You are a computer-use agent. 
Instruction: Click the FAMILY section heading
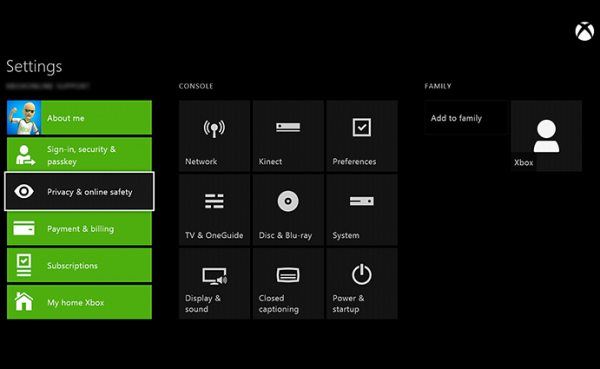point(438,86)
